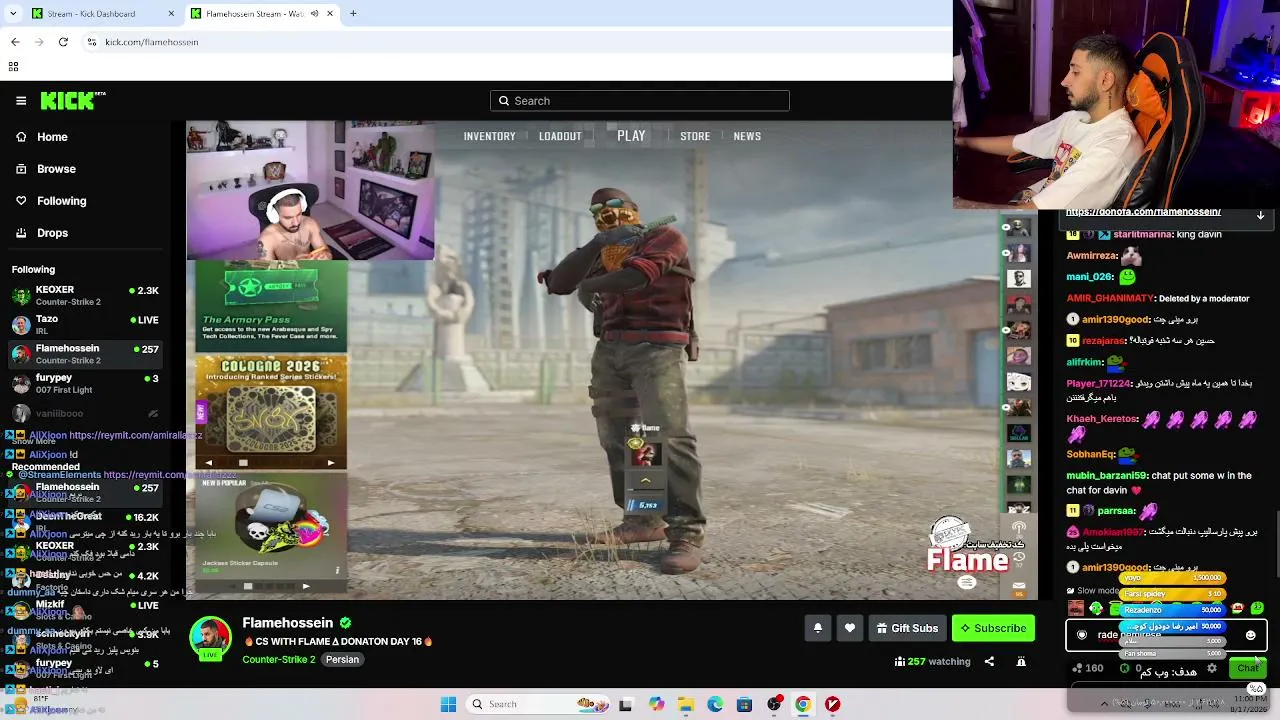1280x720 pixels.
Task: Close the Stream - Kick Dashboard tab
Action: (x=171, y=14)
